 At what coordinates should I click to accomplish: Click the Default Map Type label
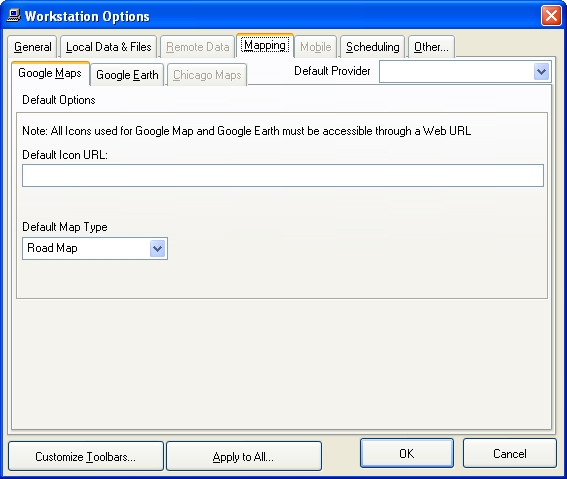[x=65, y=227]
